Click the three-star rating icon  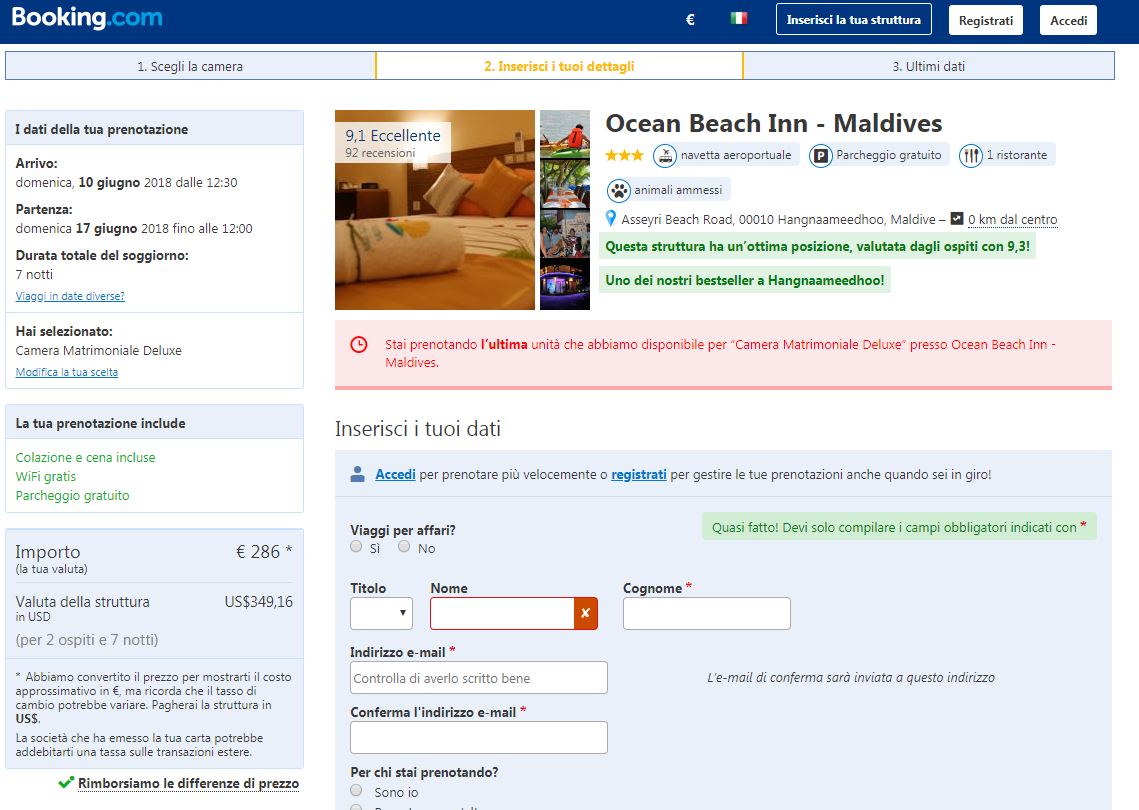[624, 155]
